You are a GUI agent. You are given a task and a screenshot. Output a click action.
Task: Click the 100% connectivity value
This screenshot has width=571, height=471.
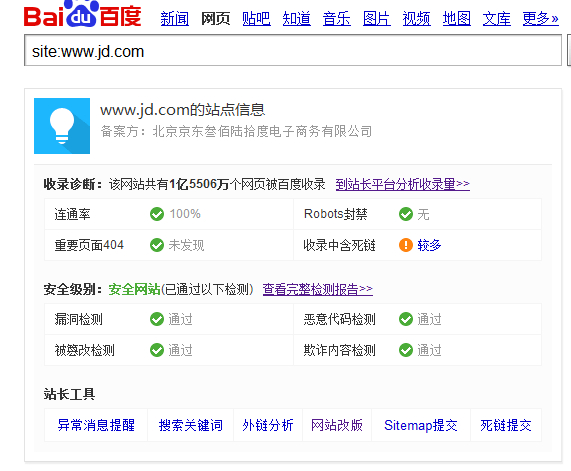point(185,214)
